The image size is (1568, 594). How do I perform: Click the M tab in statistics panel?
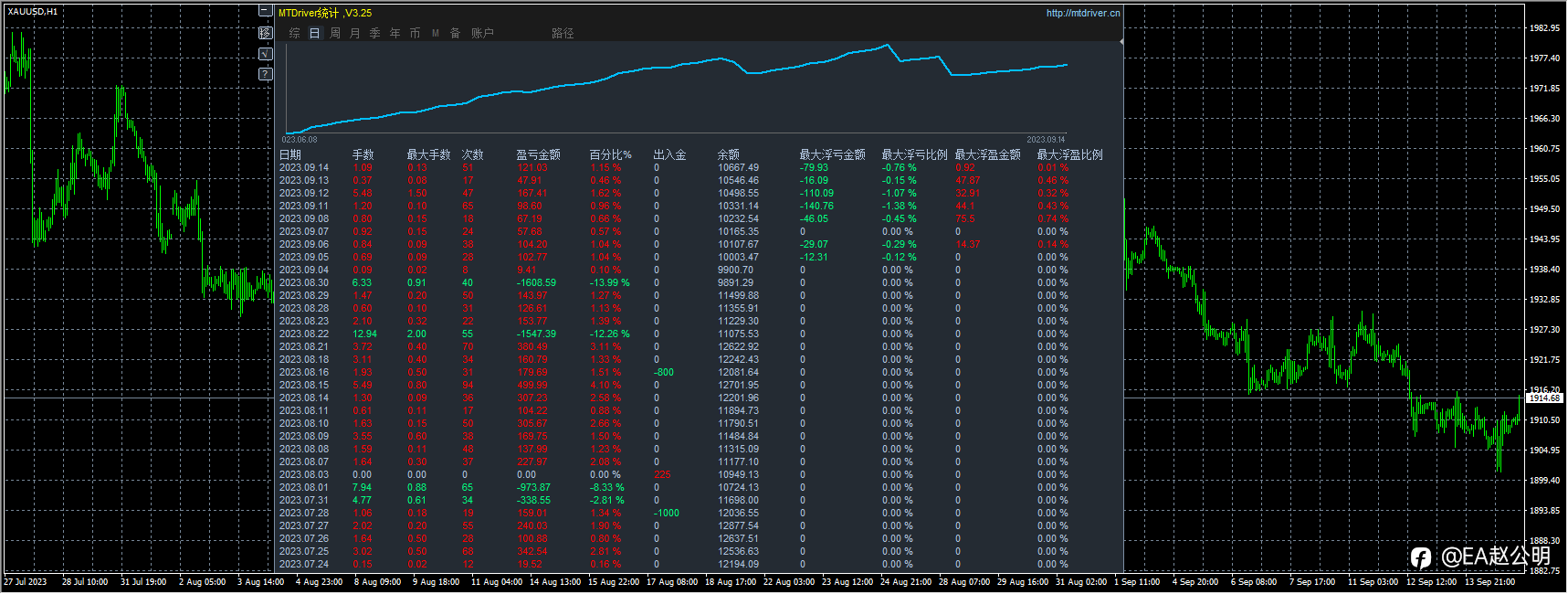[x=436, y=34]
